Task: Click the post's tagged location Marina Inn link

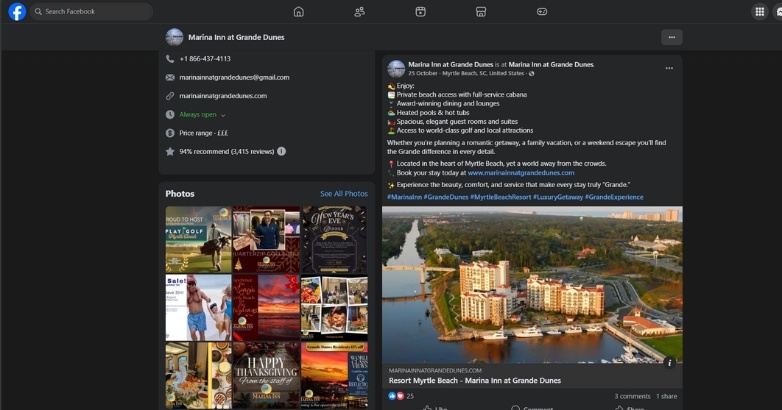Action: (551, 64)
